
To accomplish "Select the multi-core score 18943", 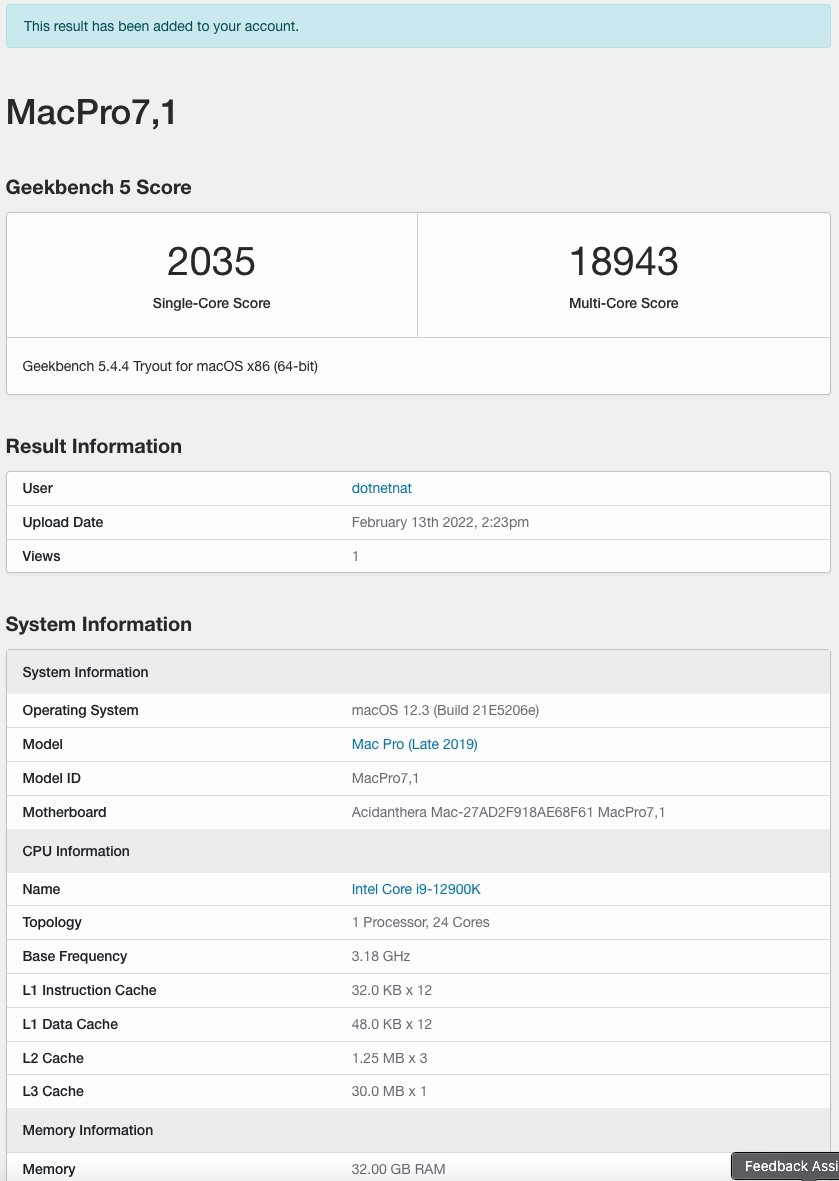I will [x=624, y=261].
